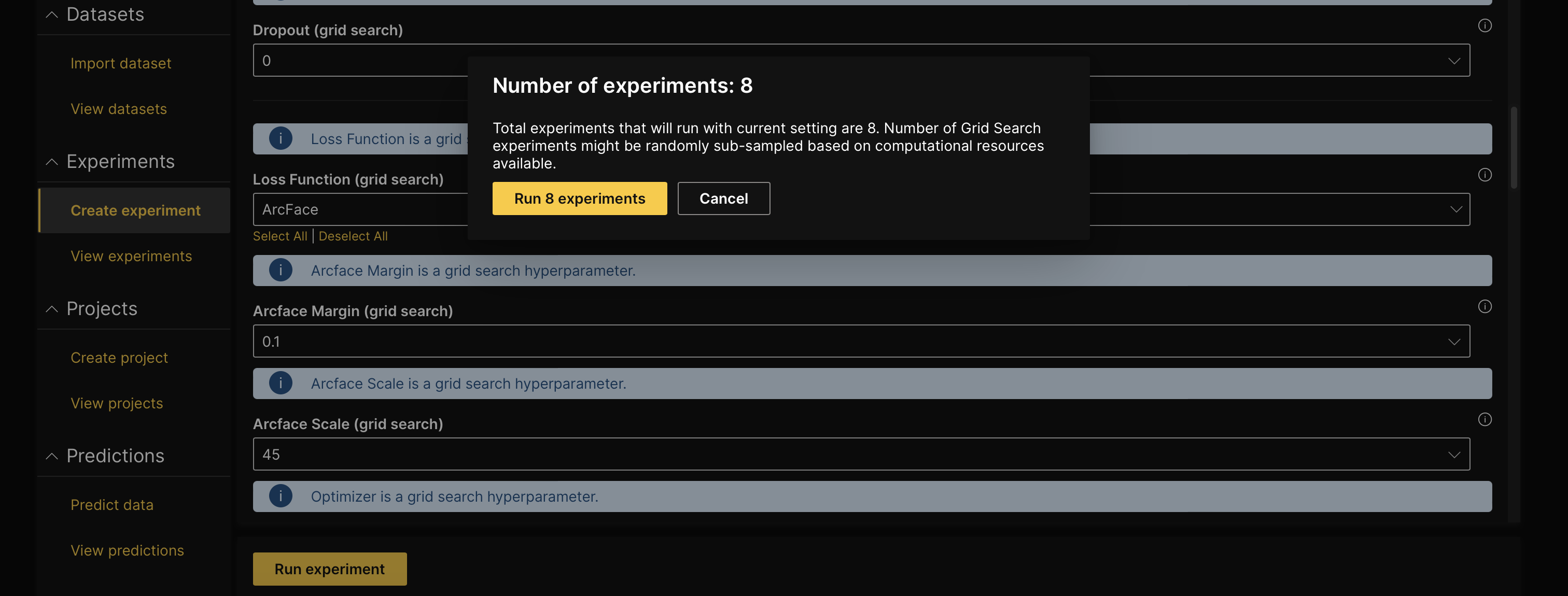Click info icon beside Arcface Scale field
Image resolution: width=1568 pixels, height=596 pixels.
[1485, 420]
